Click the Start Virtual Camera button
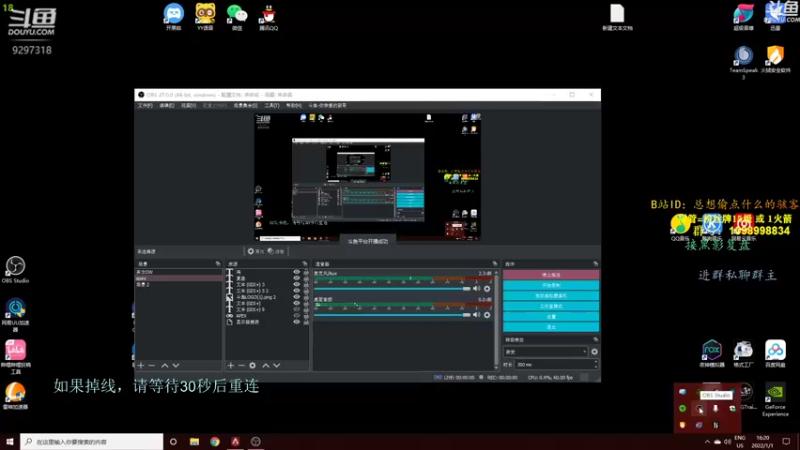This screenshot has width=800, height=450. [x=551, y=296]
